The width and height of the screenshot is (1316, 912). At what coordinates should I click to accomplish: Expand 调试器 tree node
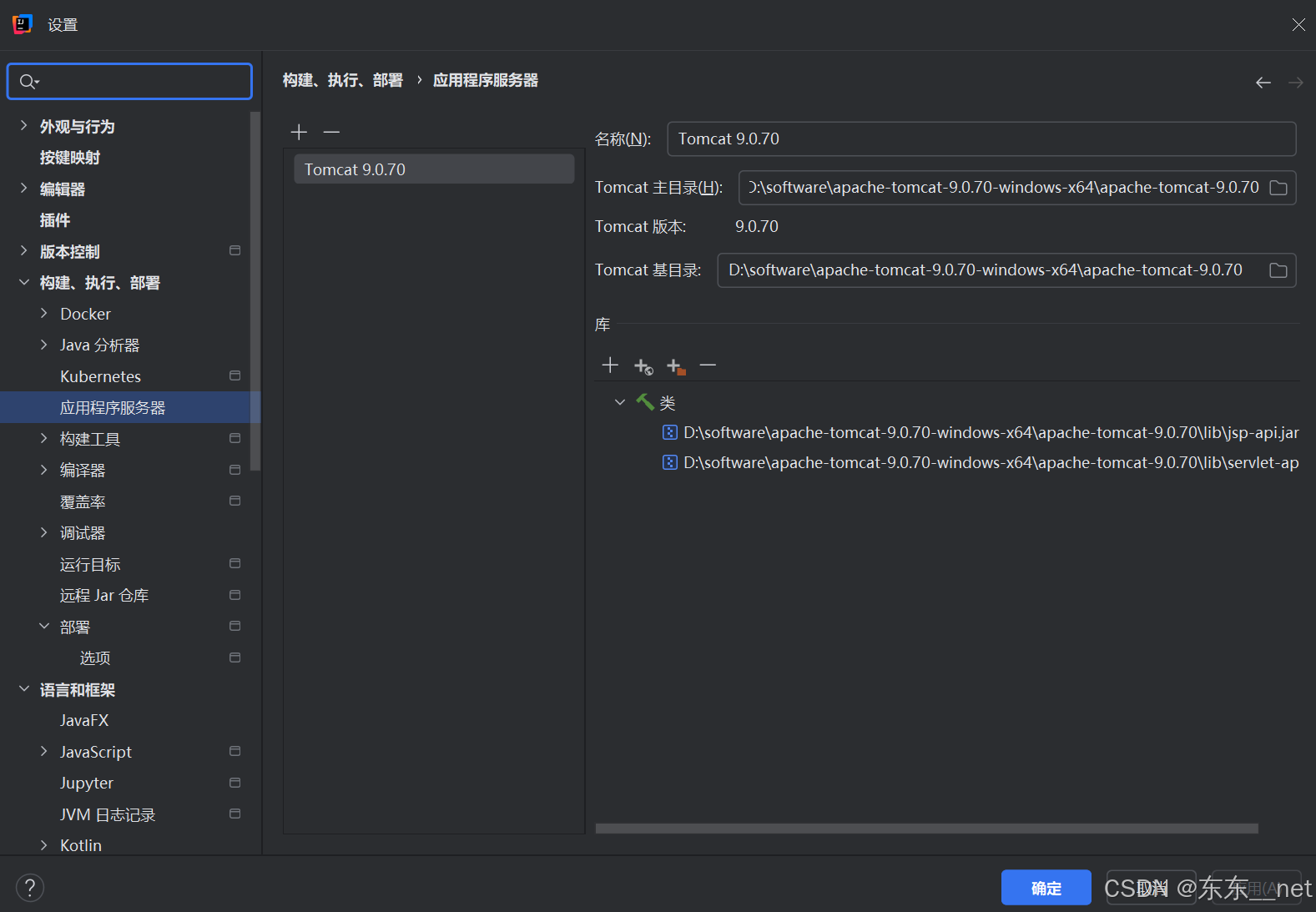pyautogui.click(x=44, y=533)
